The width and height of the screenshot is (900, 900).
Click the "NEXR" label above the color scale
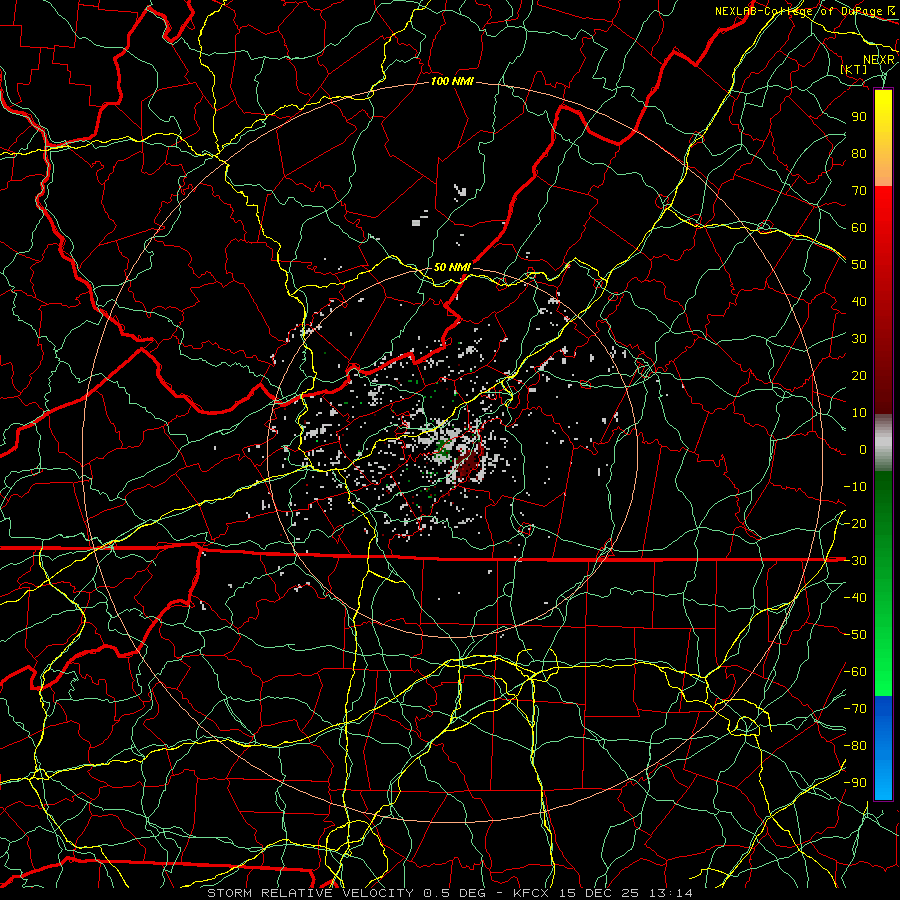[x=879, y=60]
